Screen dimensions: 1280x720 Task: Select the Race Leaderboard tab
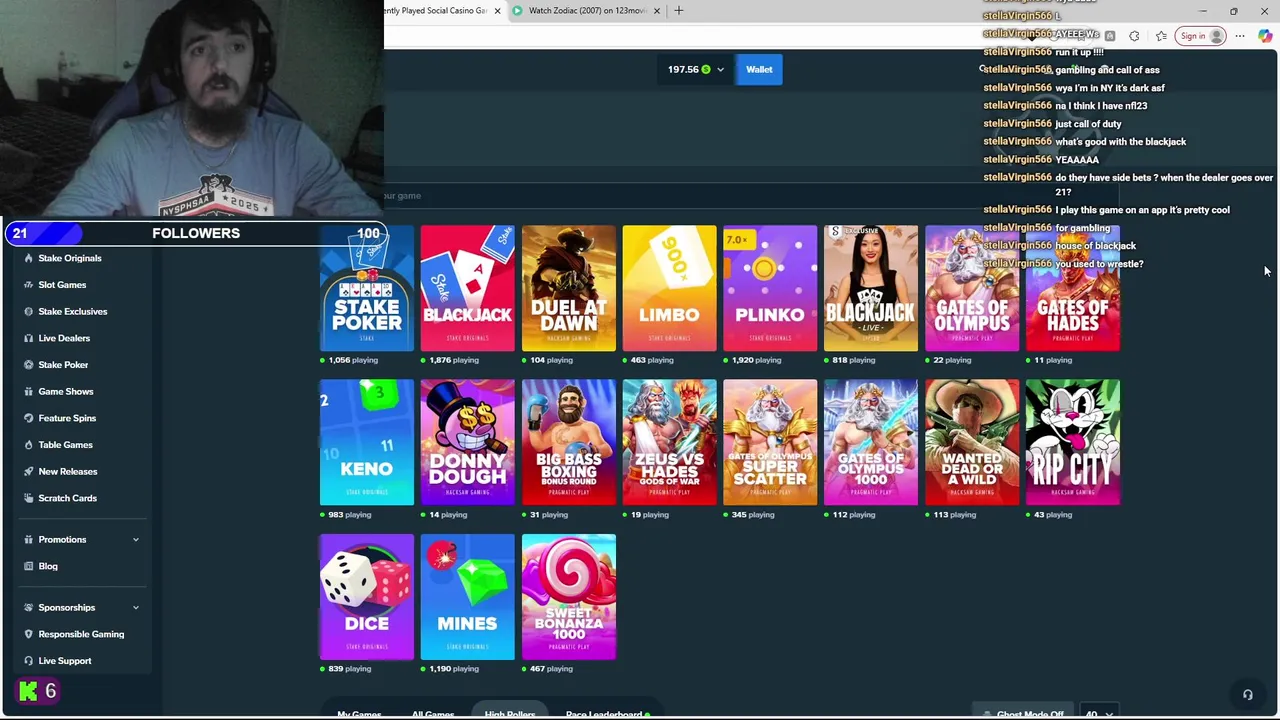pos(608,713)
